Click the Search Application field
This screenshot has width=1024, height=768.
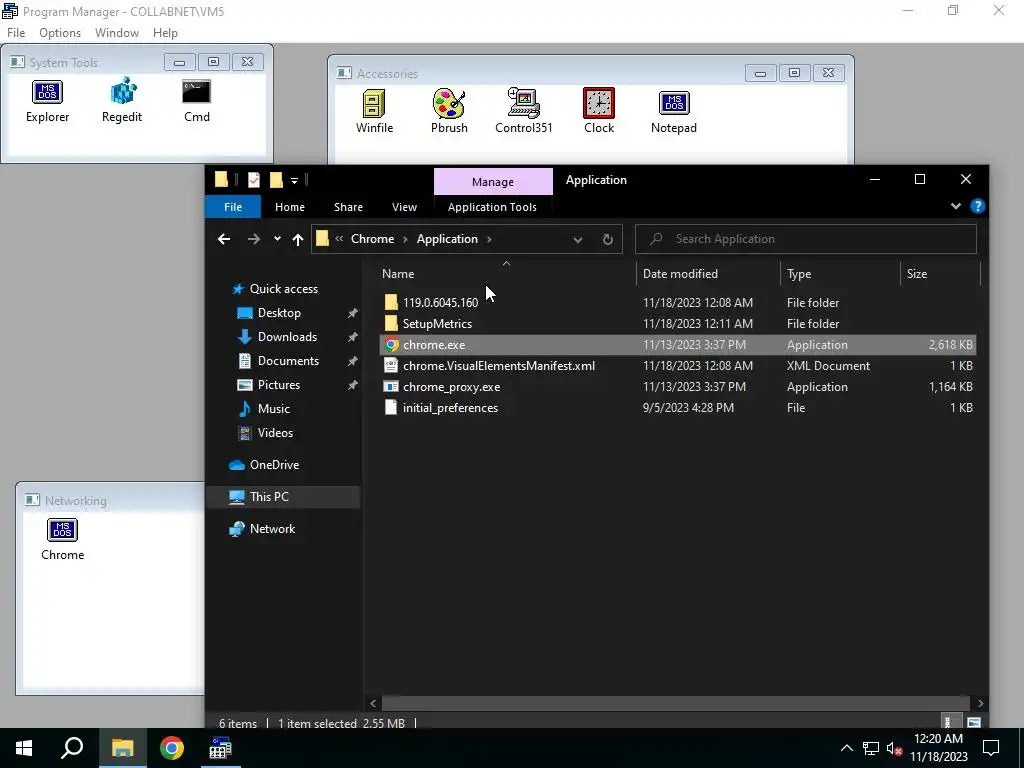point(806,239)
